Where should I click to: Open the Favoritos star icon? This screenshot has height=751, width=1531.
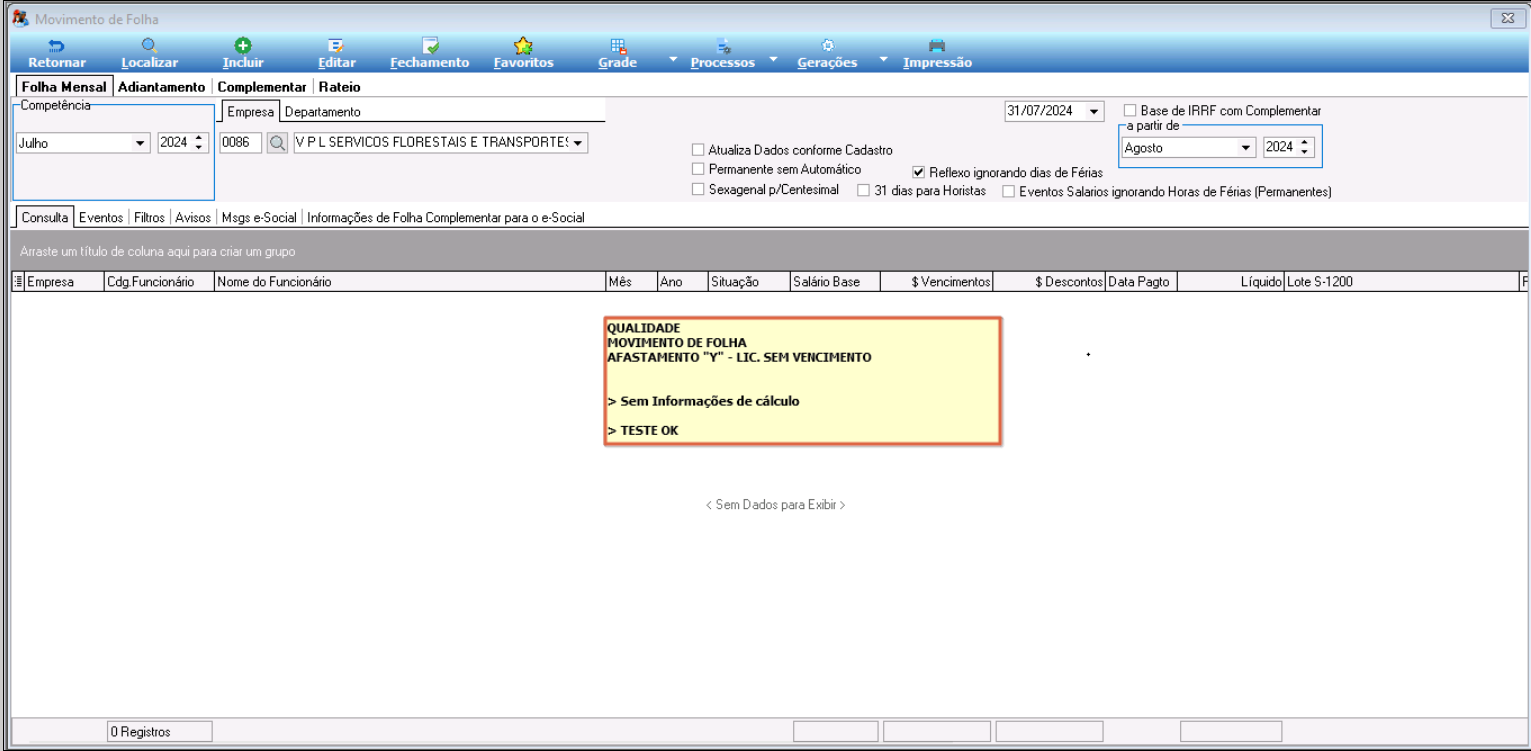[x=523, y=46]
